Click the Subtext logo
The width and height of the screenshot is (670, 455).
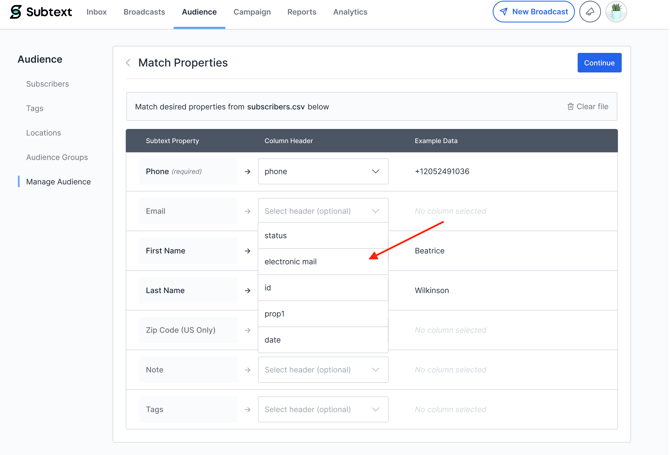pyautogui.click(x=41, y=12)
